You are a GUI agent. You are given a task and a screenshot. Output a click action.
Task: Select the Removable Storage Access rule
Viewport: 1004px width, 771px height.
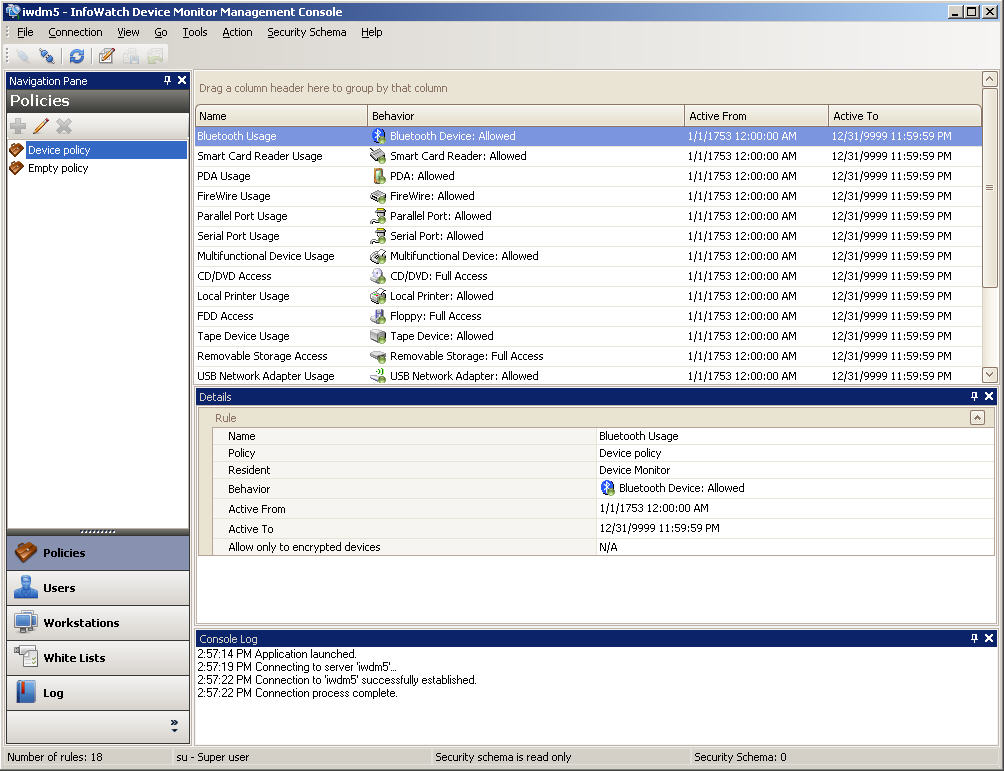[588, 356]
